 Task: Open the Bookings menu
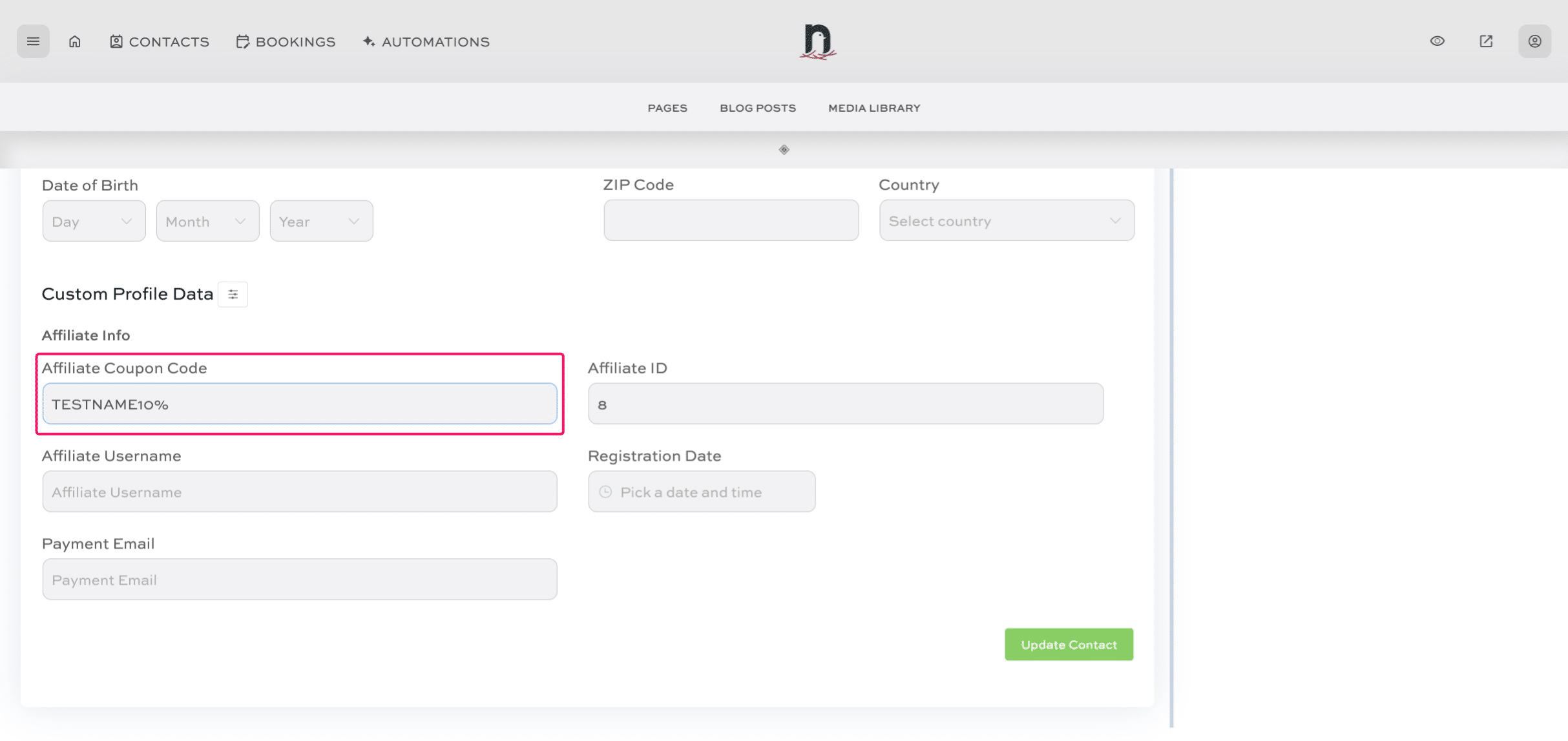(x=286, y=42)
